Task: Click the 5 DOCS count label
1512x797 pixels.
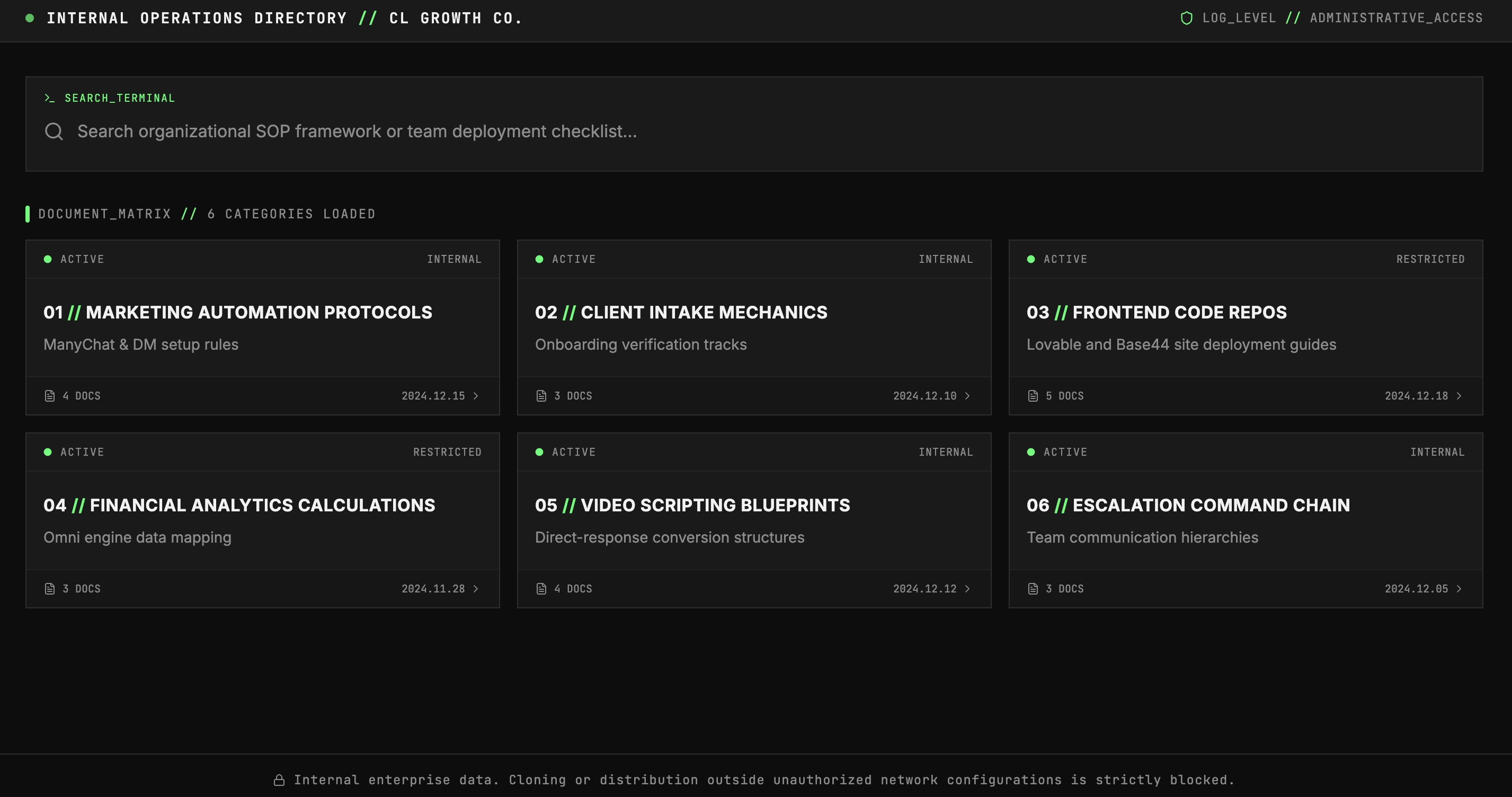Action: pyautogui.click(x=1065, y=396)
